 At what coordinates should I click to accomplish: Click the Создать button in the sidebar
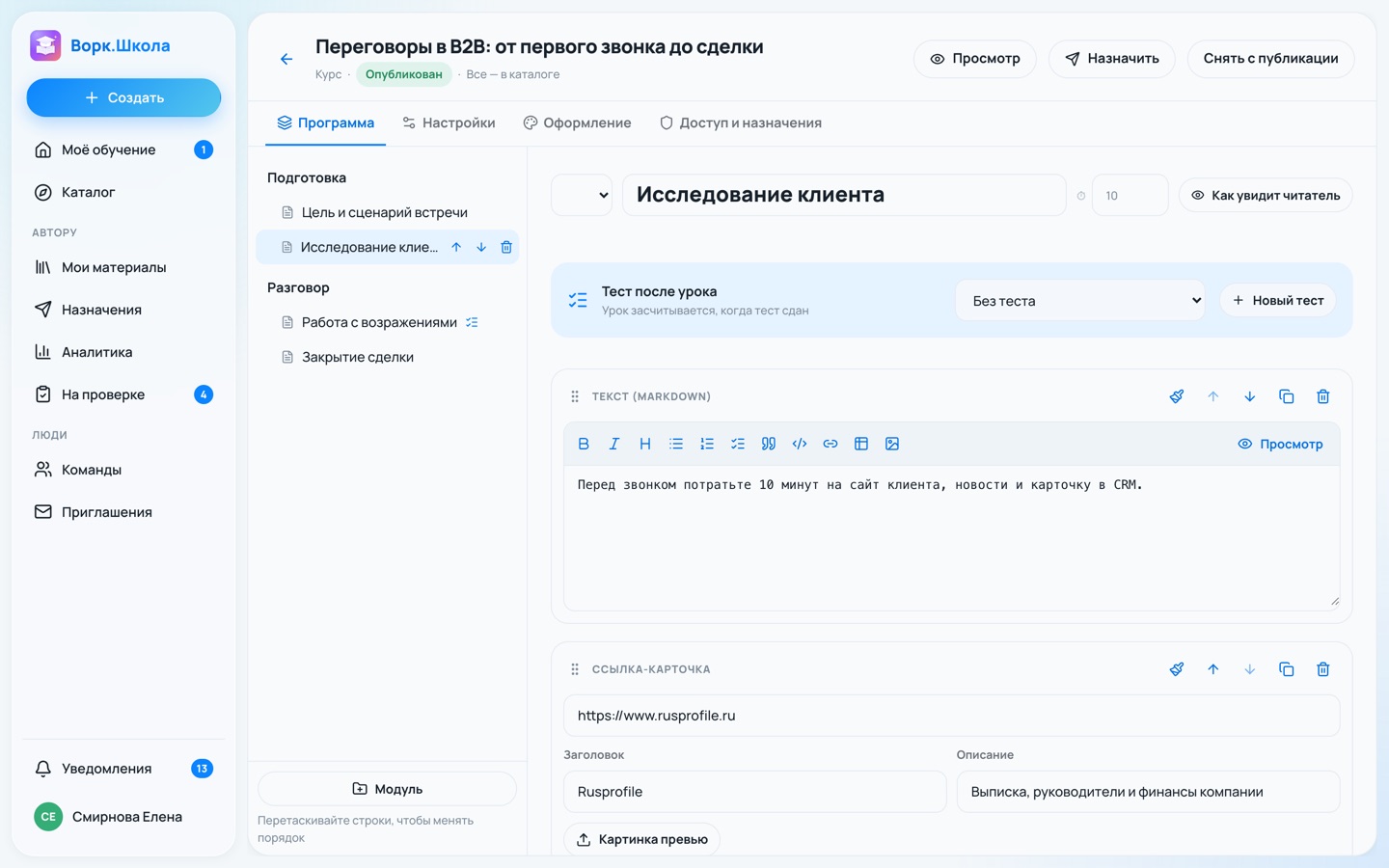click(x=123, y=97)
